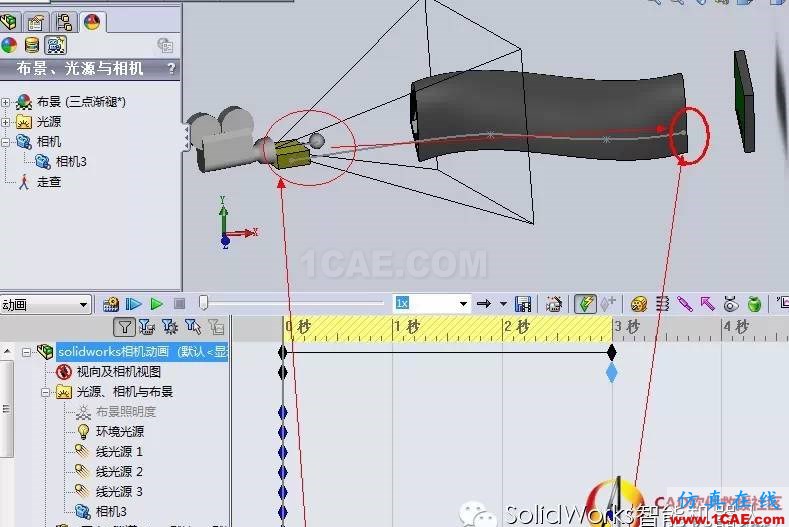Click the Motor icon

pos(639,304)
